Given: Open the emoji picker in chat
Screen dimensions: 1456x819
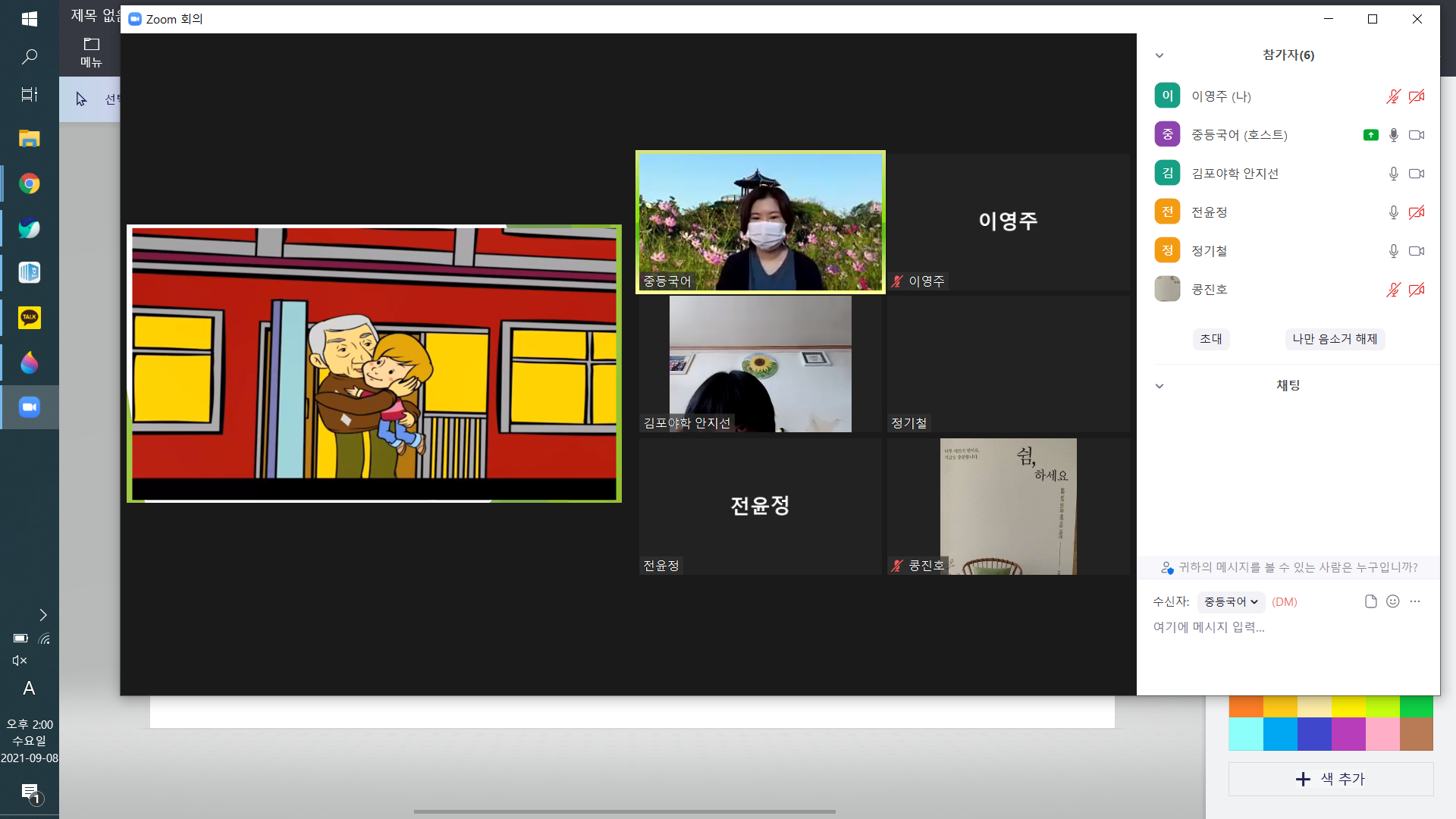Looking at the screenshot, I should point(1393,601).
